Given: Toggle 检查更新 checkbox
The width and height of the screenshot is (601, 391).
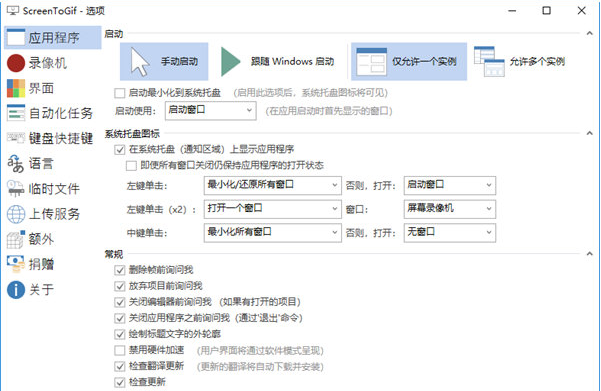Looking at the screenshot, I should (x=120, y=382).
